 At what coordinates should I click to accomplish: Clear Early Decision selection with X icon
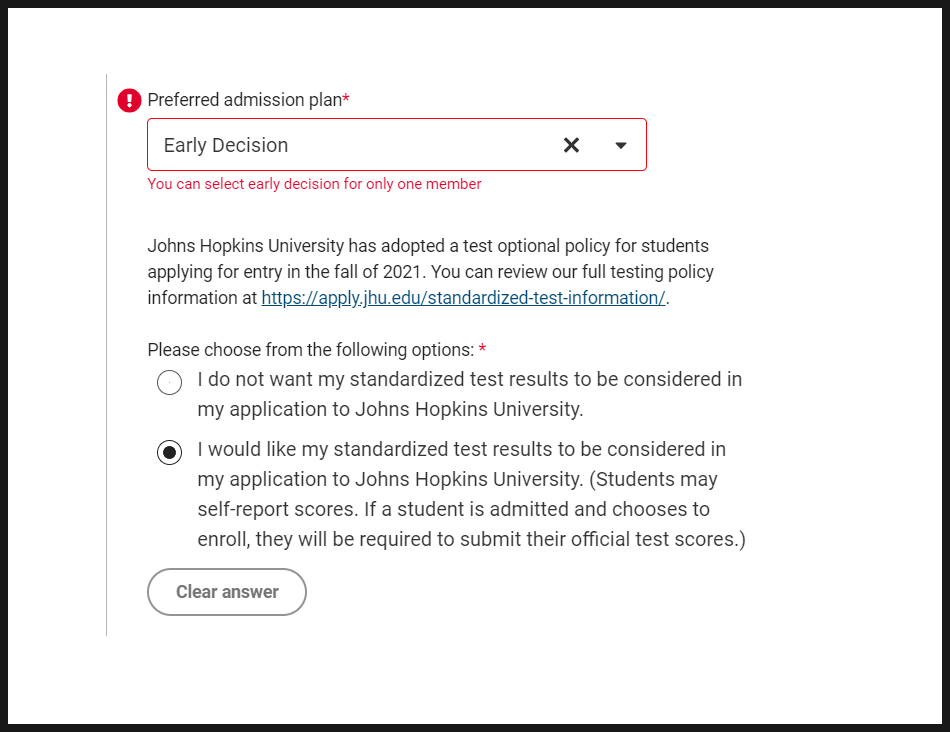[571, 145]
